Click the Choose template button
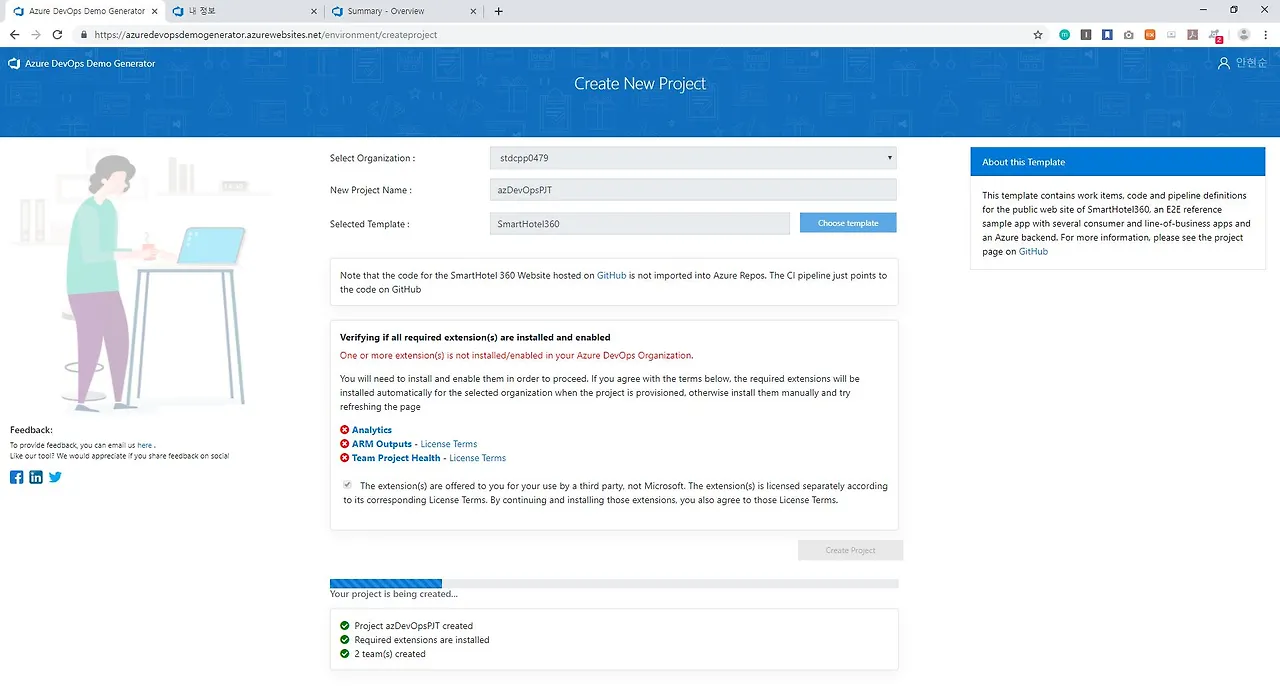The image size is (1280, 693). click(x=848, y=223)
